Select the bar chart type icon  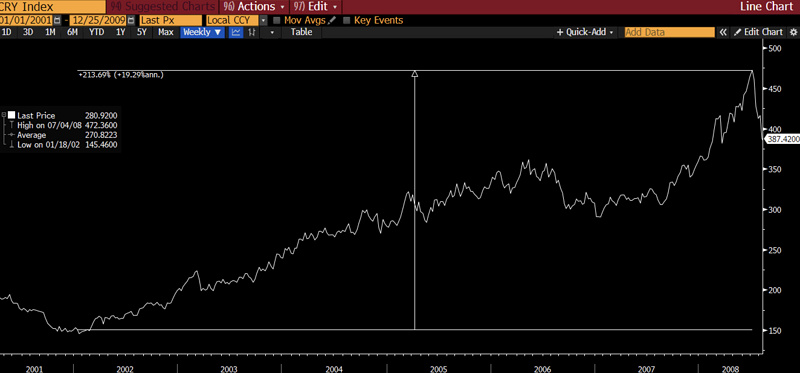click(x=251, y=32)
